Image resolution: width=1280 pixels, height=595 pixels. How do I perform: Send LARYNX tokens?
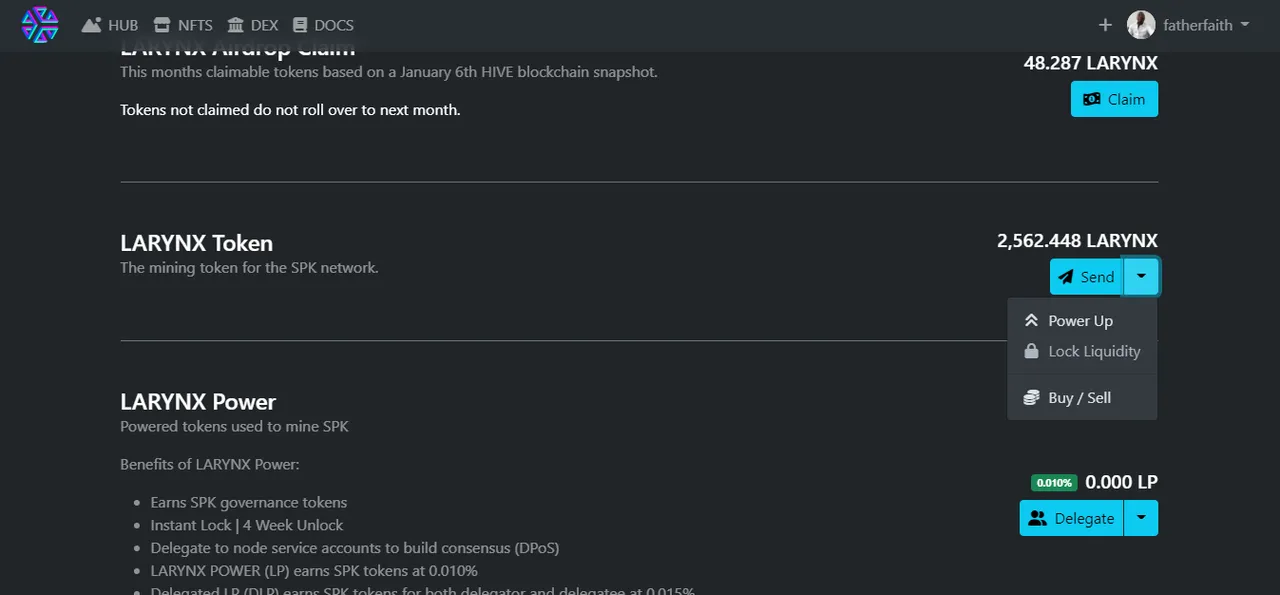(x=1086, y=277)
